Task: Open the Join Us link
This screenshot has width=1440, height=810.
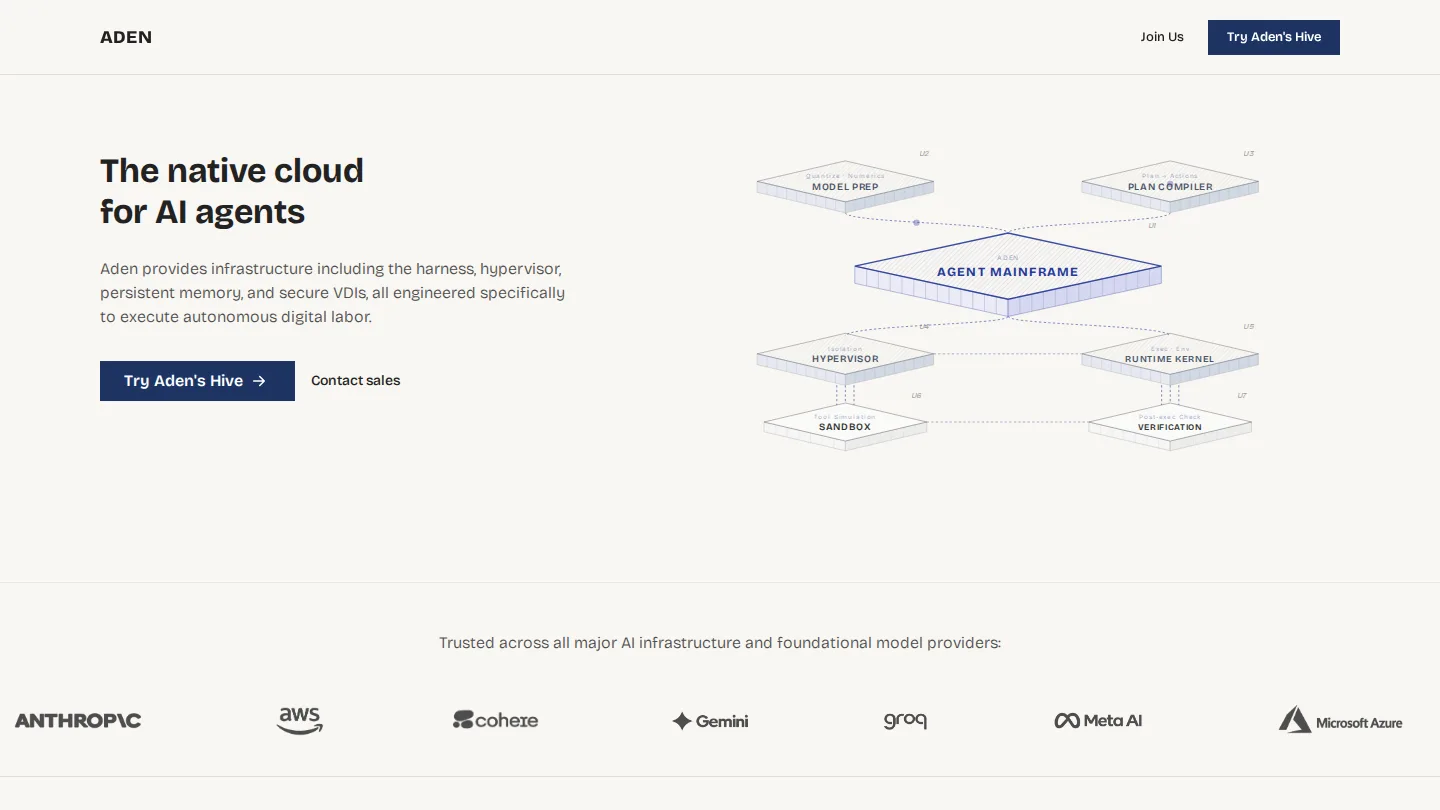Action: (x=1162, y=37)
